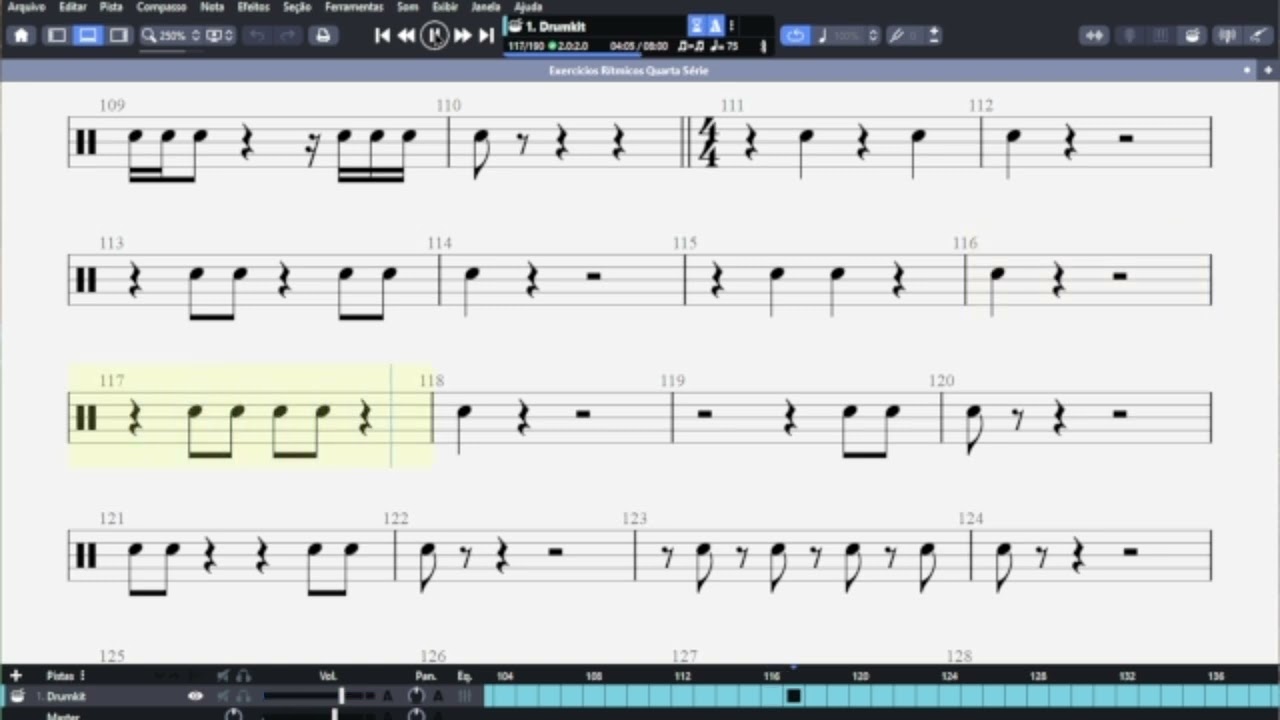Show the drums view icon
Image resolution: width=1280 pixels, height=720 pixels.
click(1192, 36)
